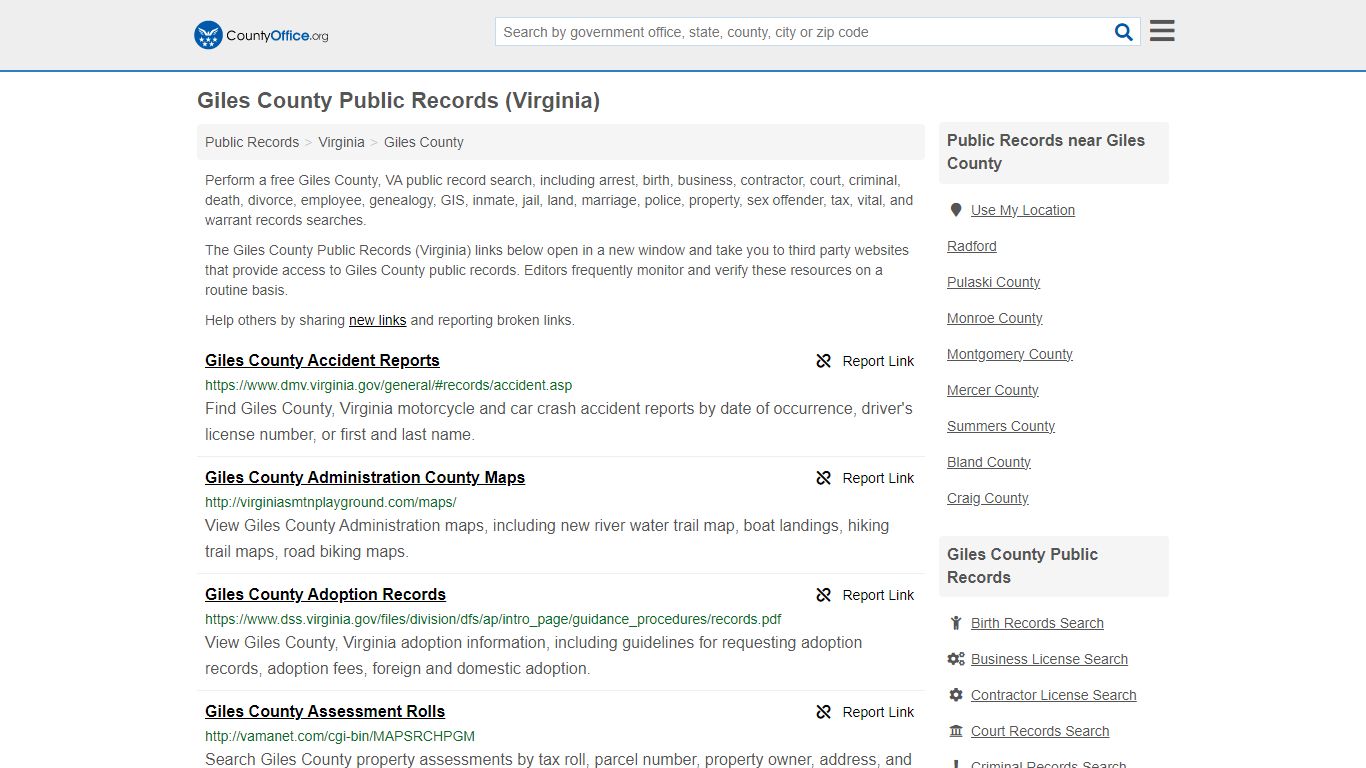Report Link for Assessment Rolls
The width and height of the screenshot is (1366, 768).
click(x=878, y=712)
